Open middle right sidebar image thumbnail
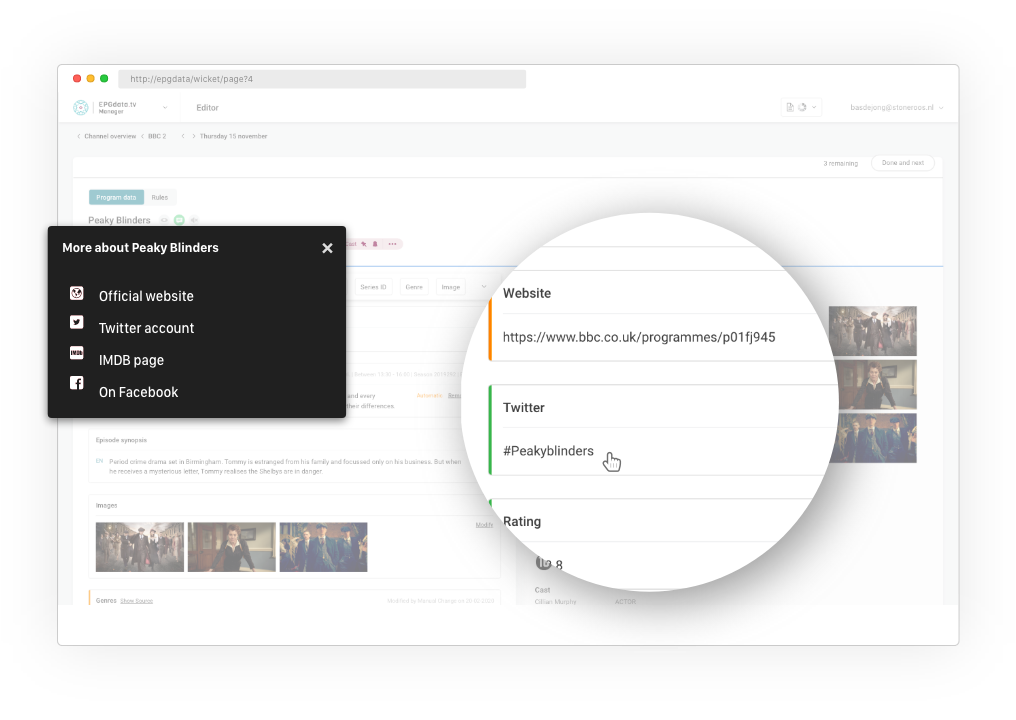Viewport: 1016px width, 720px height. click(878, 385)
